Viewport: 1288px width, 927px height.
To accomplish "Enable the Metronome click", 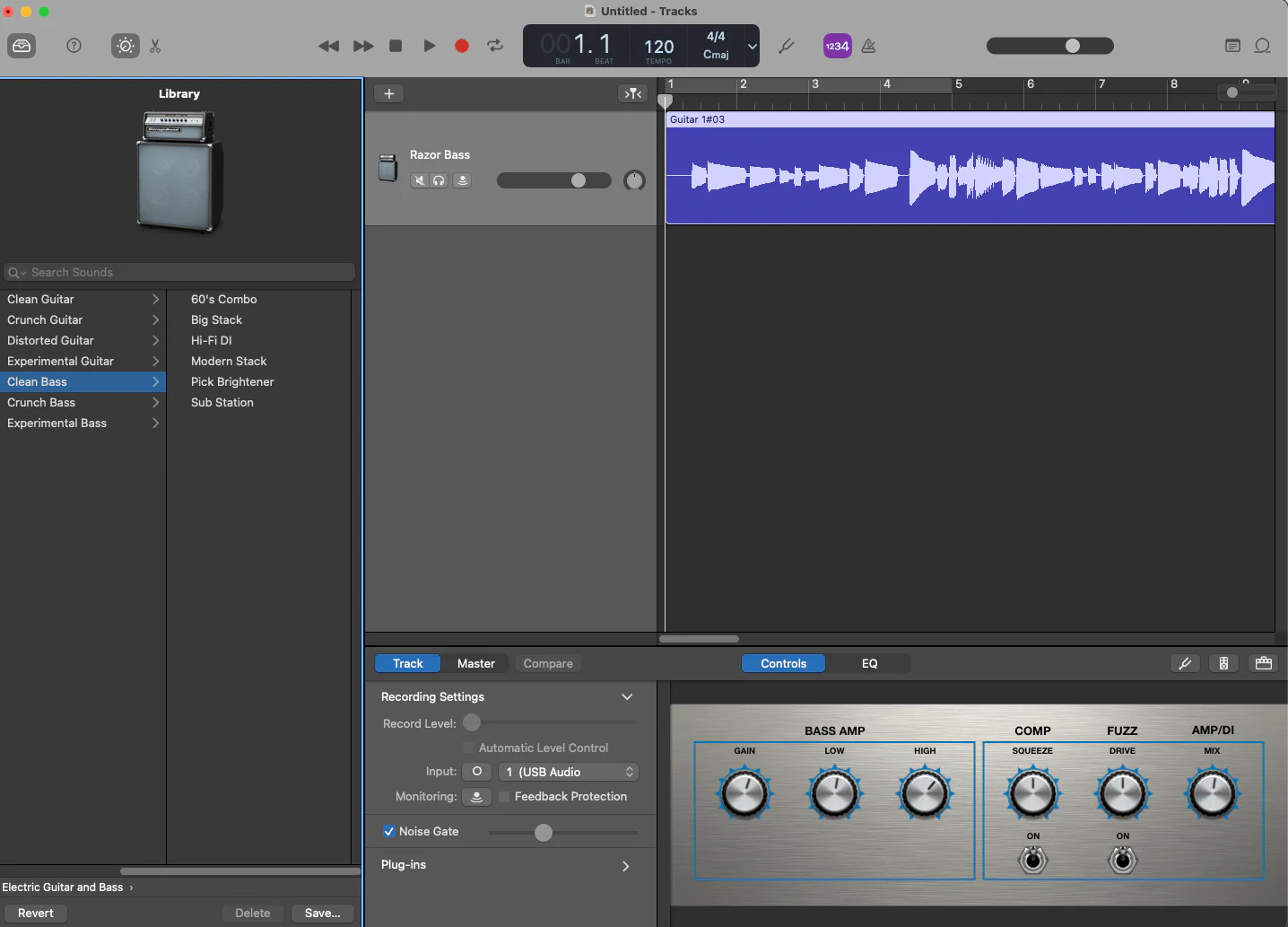I will 868,46.
